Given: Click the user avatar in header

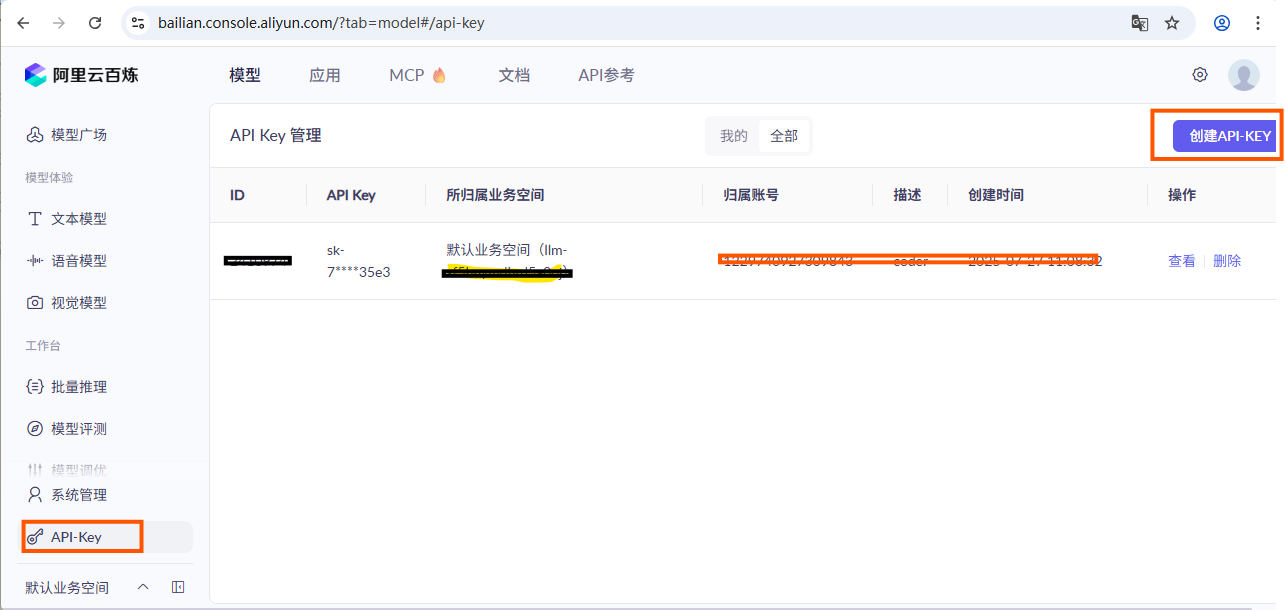Looking at the screenshot, I should pos(1243,75).
